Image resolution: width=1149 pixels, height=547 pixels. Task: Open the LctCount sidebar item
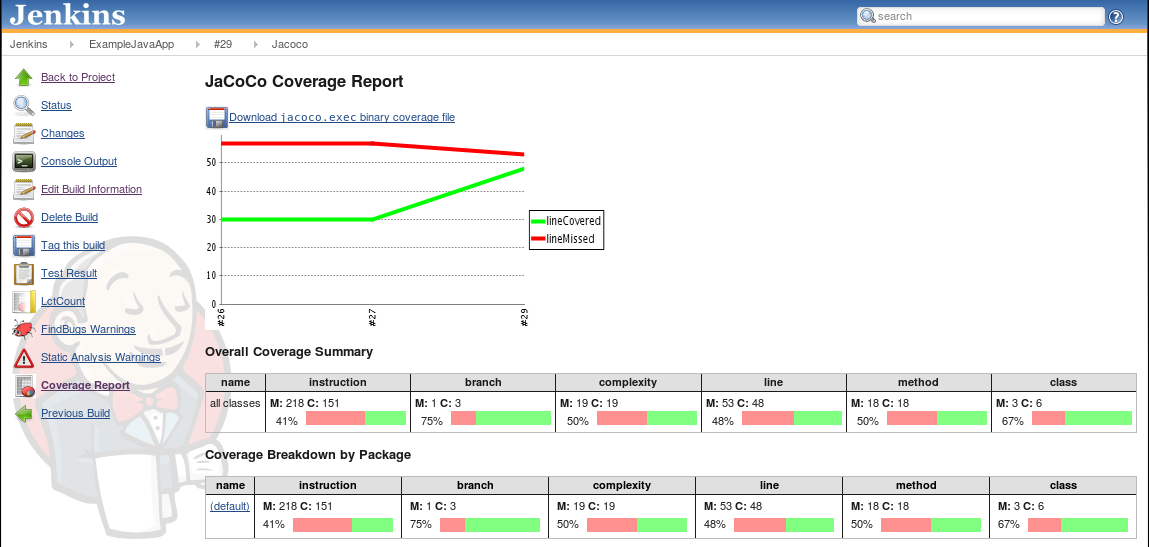click(x=63, y=302)
